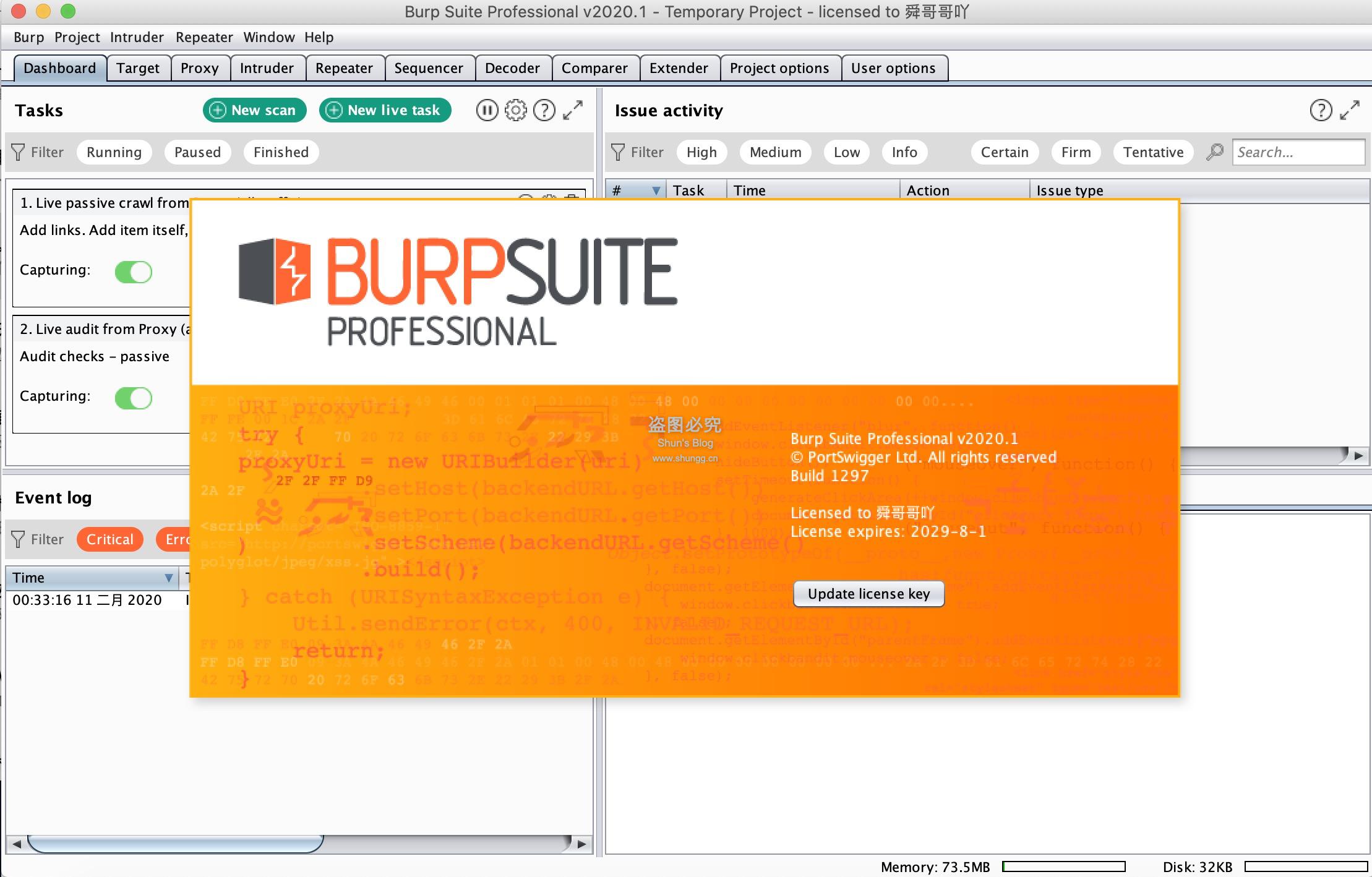Open the Extender tab

[x=679, y=68]
